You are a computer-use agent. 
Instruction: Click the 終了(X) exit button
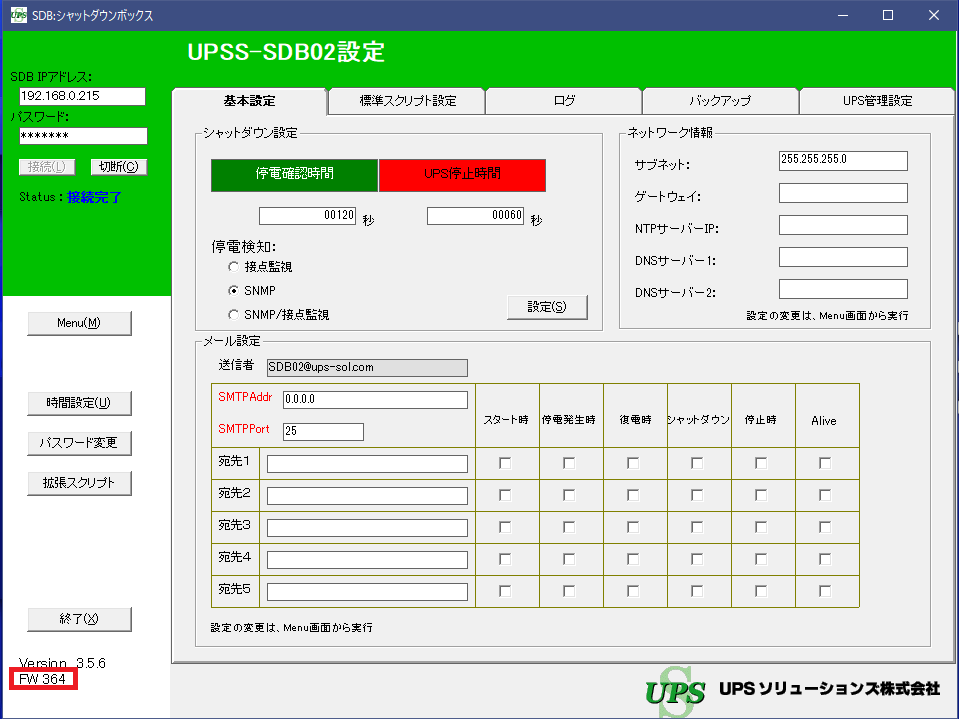tap(79, 619)
